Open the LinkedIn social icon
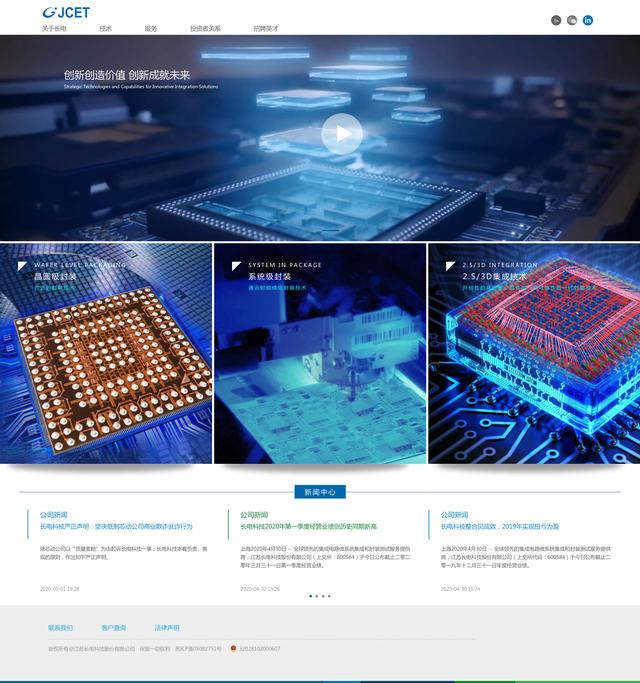640x683 pixels. [588, 20]
